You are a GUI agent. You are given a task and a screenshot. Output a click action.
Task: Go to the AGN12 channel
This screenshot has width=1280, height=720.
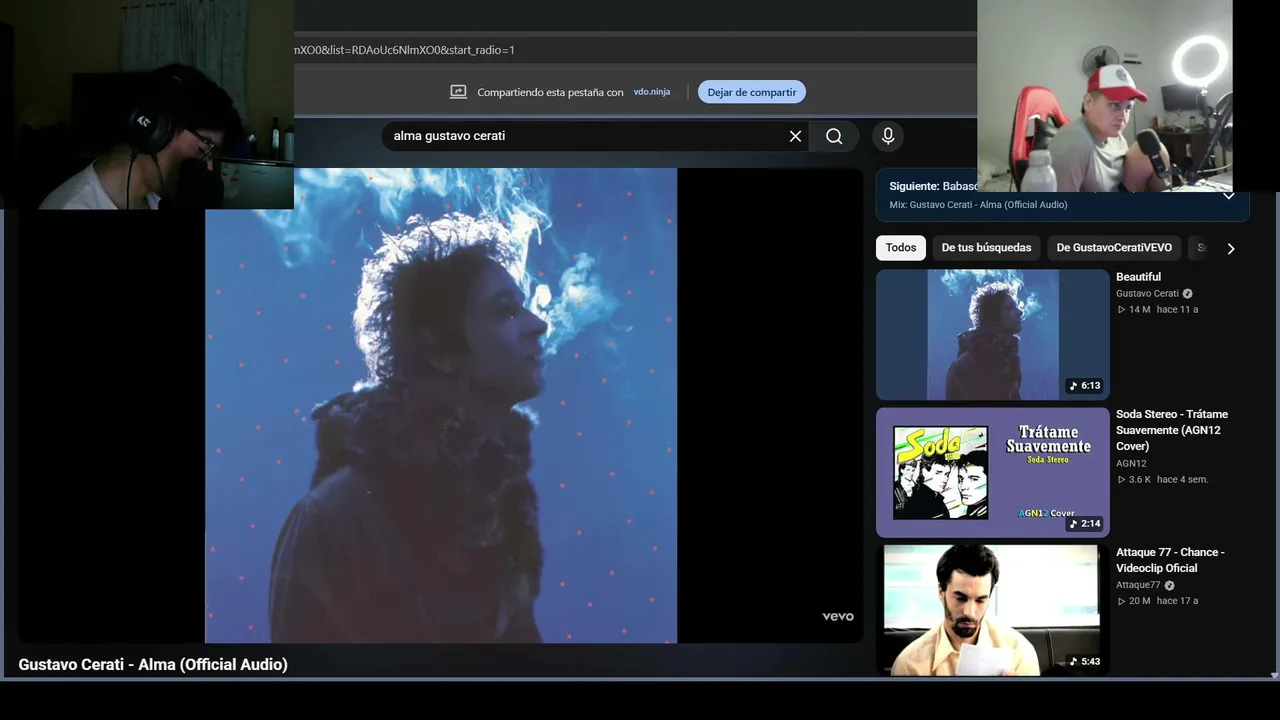[1131, 464]
